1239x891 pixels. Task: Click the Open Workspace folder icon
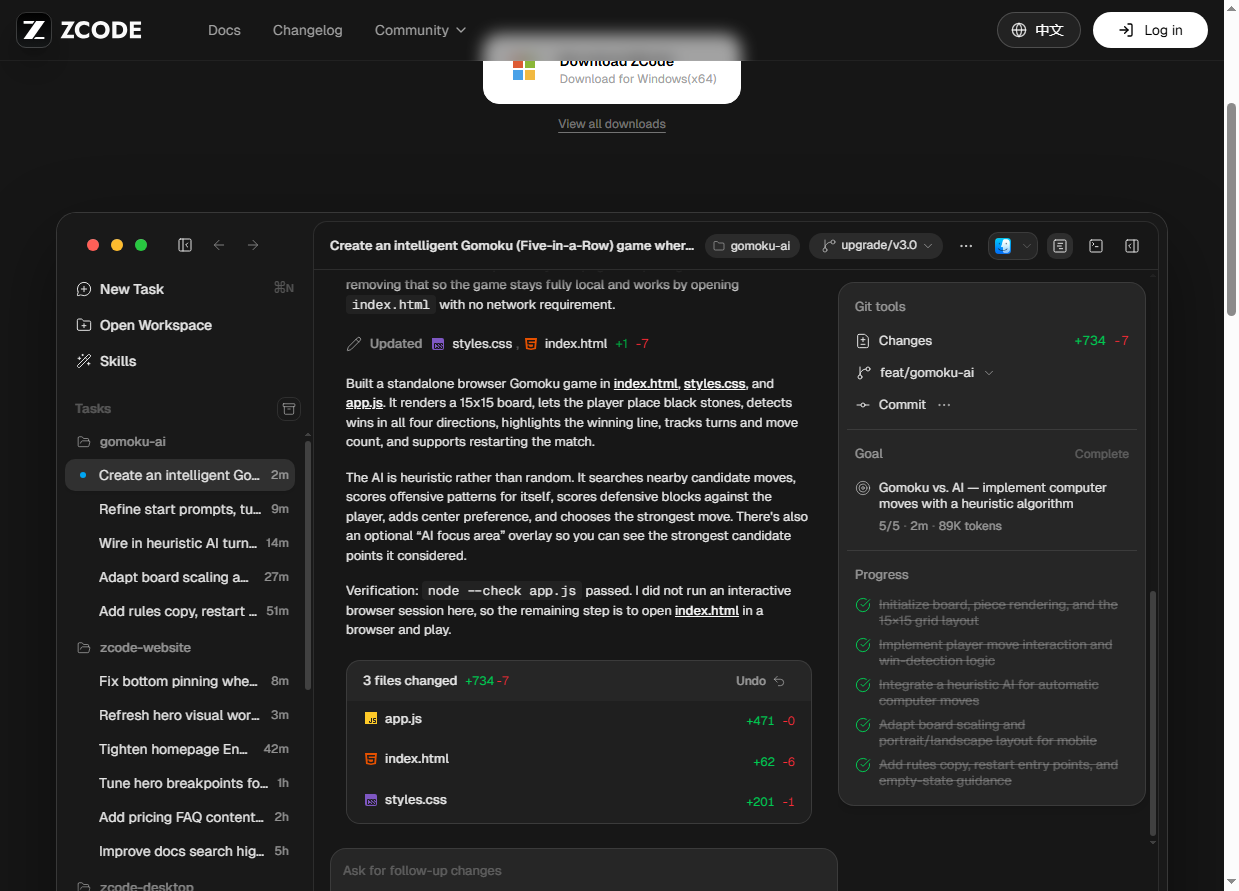(84, 325)
